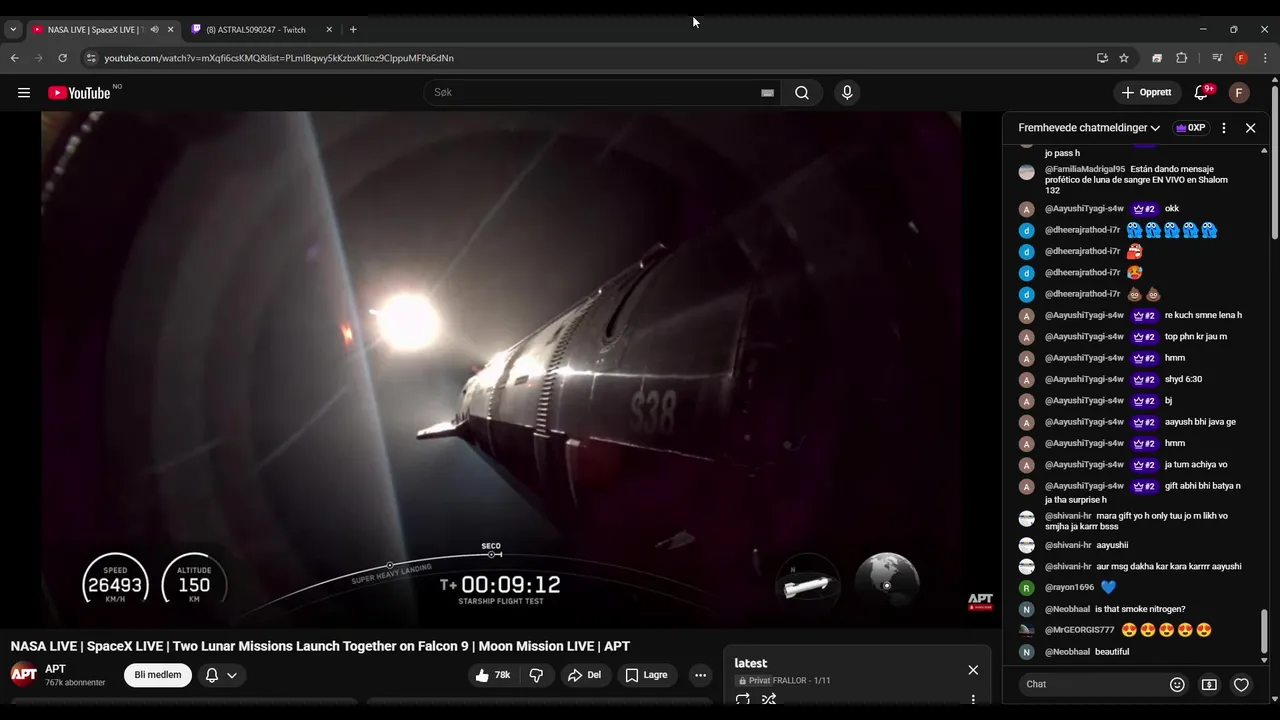The width and height of the screenshot is (1280, 720).
Task: Open the notification bell dropdown for APT
Action: click(x=221, y=675)
